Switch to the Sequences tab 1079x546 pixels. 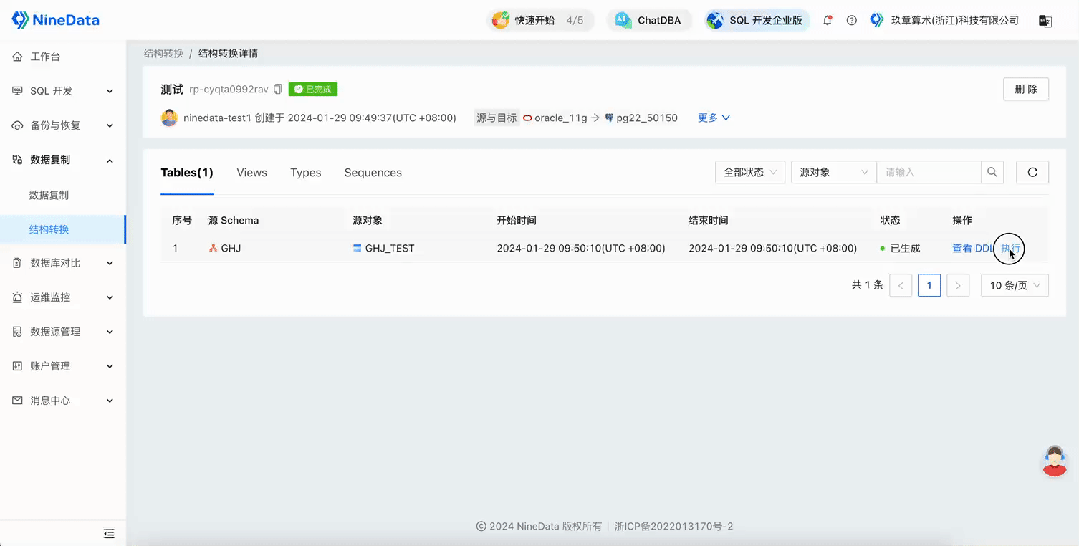pos(372,173)
